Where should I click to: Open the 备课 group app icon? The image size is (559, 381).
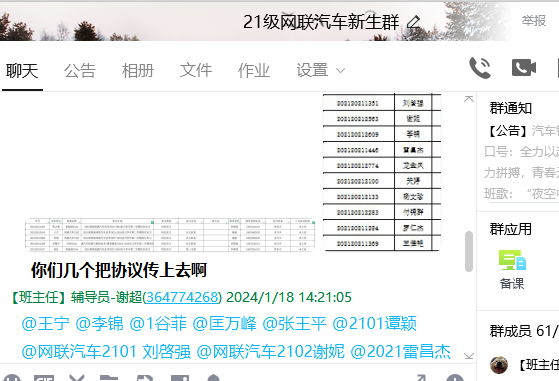point(512,269)
